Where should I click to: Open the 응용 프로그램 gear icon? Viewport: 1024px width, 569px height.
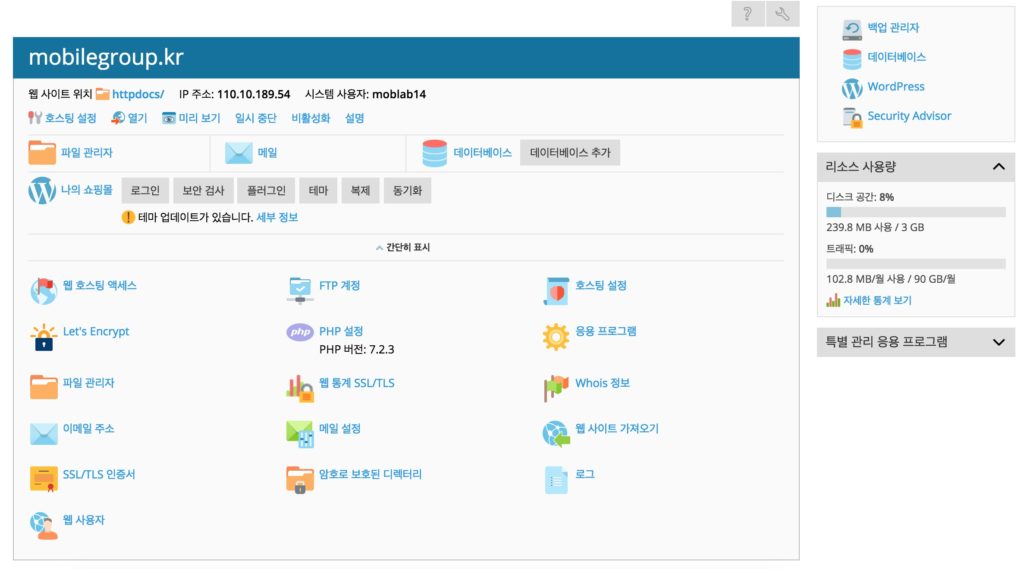[x=556, y=336]
